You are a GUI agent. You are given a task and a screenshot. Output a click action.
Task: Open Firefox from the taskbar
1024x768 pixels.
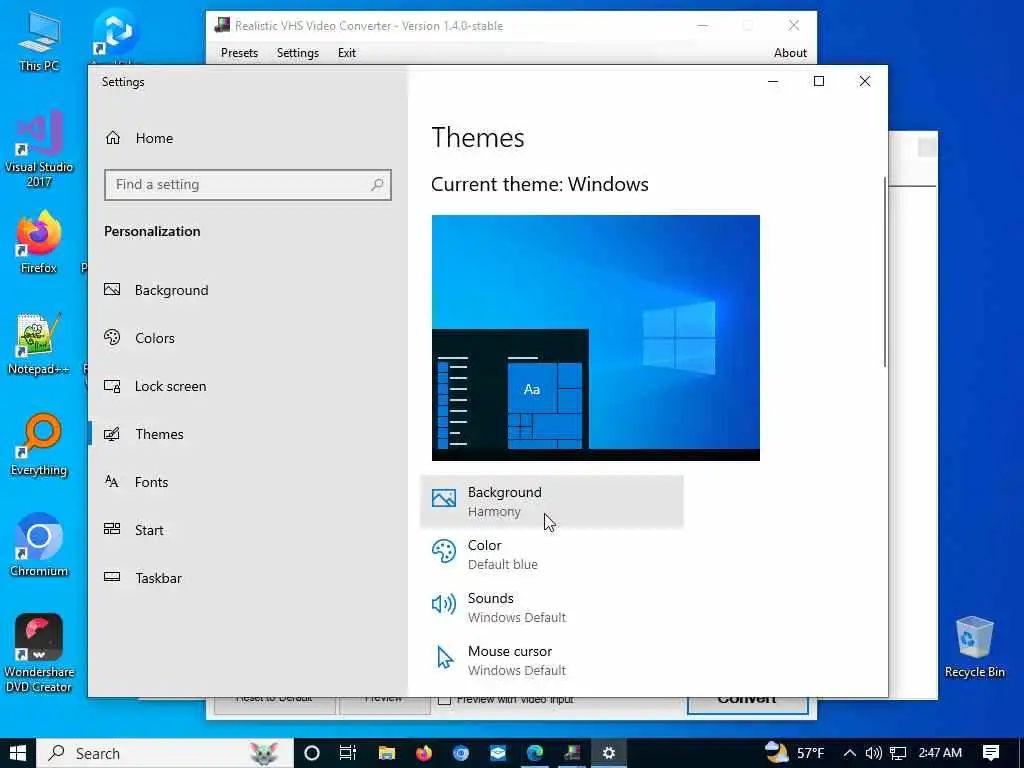click(424, 753)
